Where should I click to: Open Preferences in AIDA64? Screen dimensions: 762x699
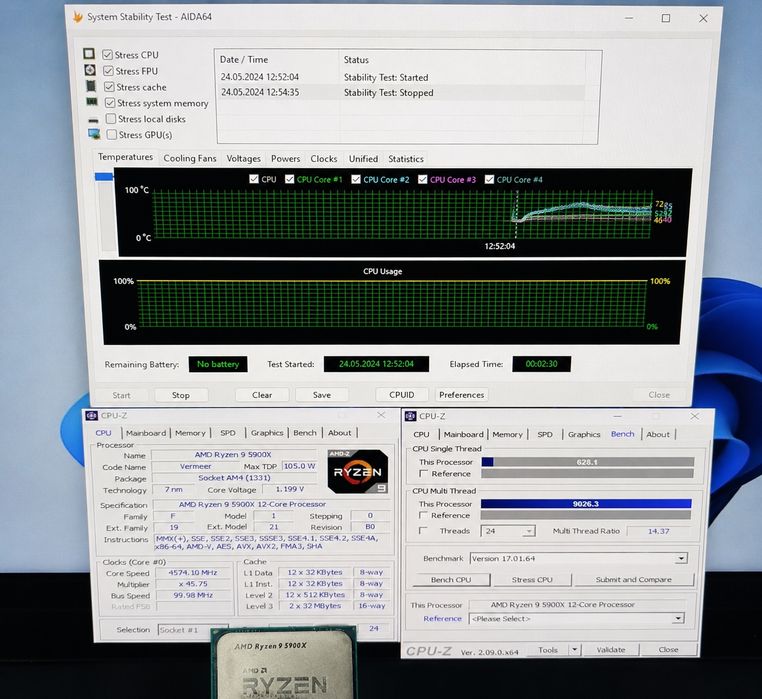coord(461,395)
